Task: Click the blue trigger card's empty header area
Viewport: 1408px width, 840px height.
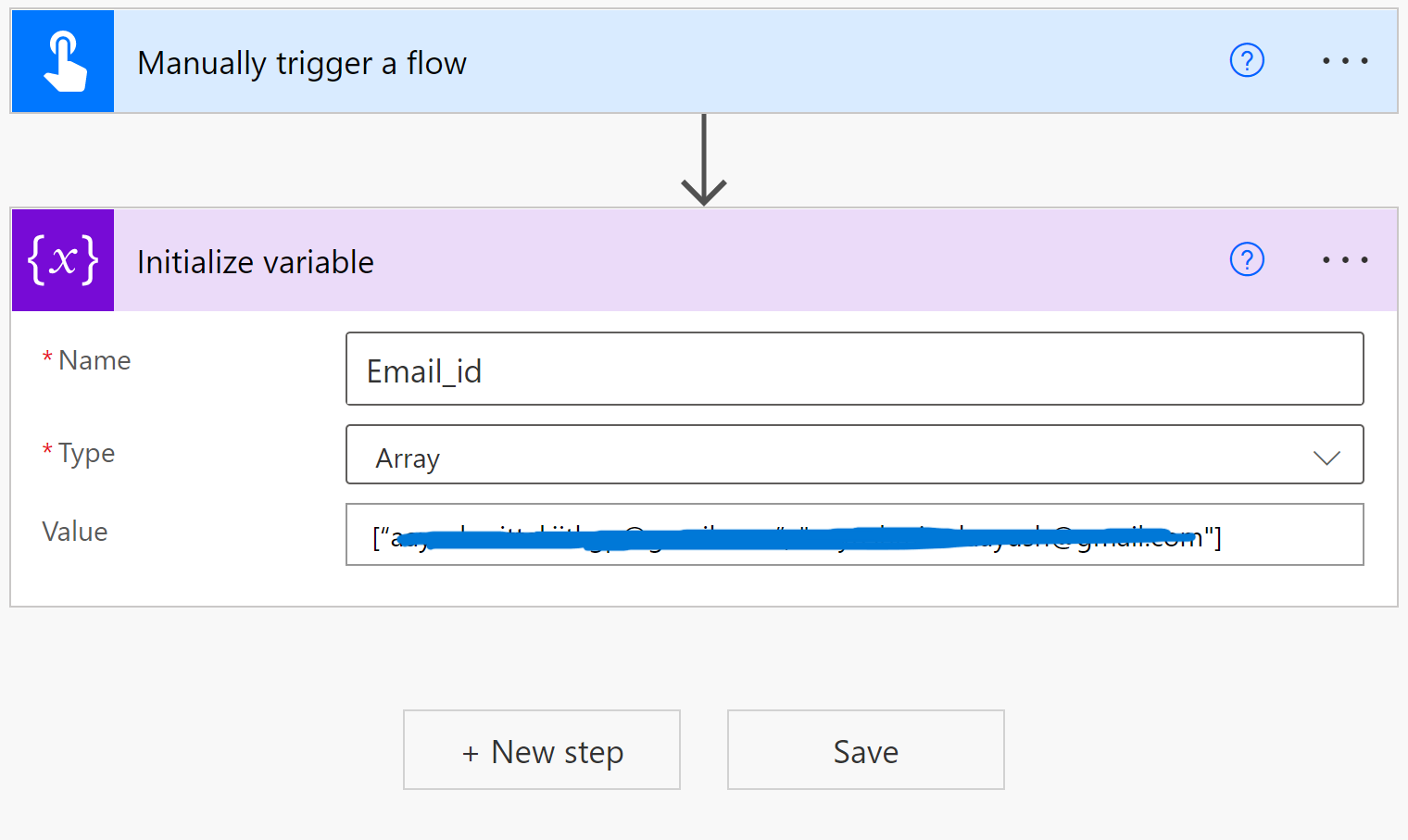Action: click(834, 61)
